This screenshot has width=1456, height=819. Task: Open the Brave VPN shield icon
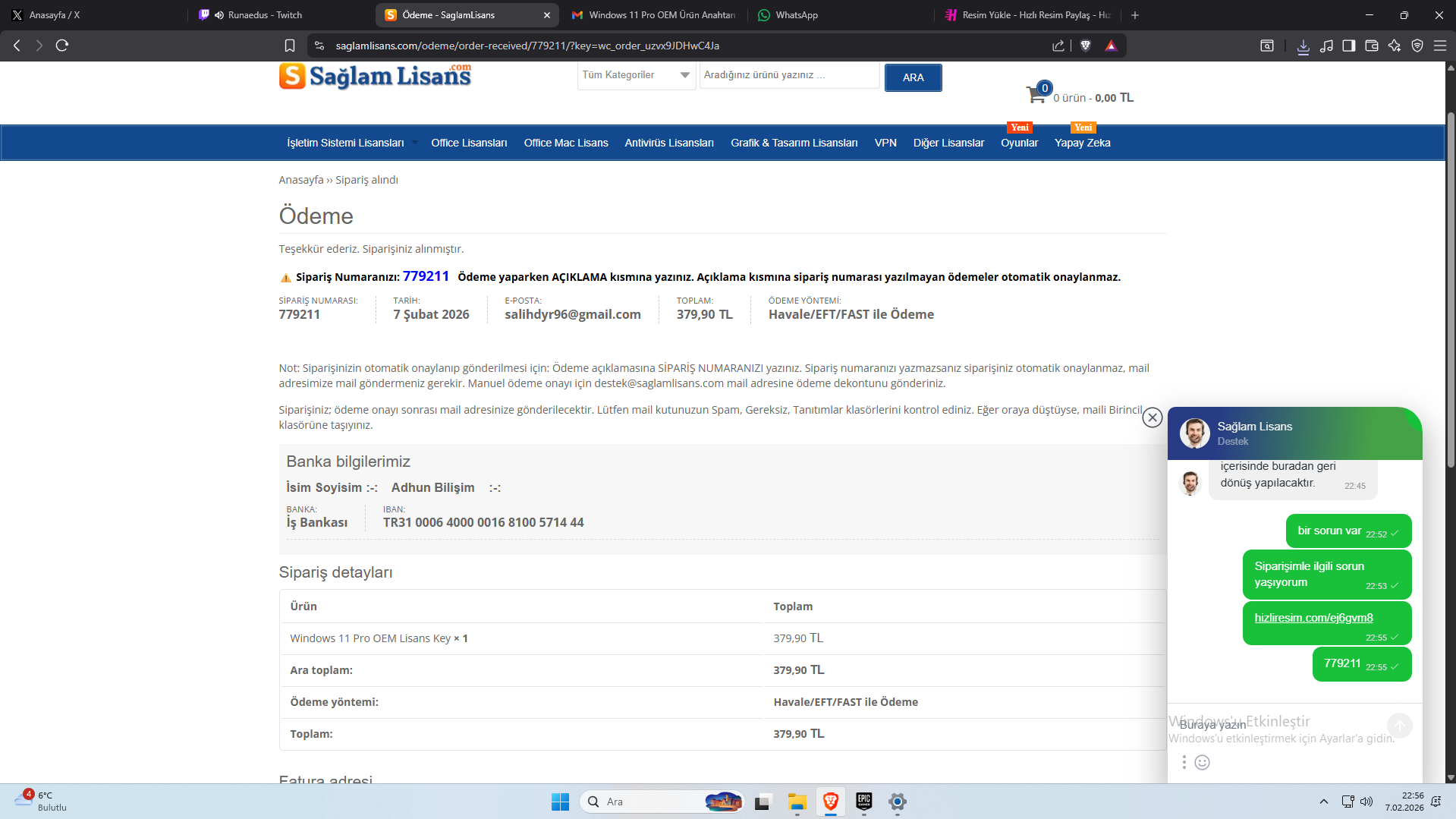tap(1417, 46)
